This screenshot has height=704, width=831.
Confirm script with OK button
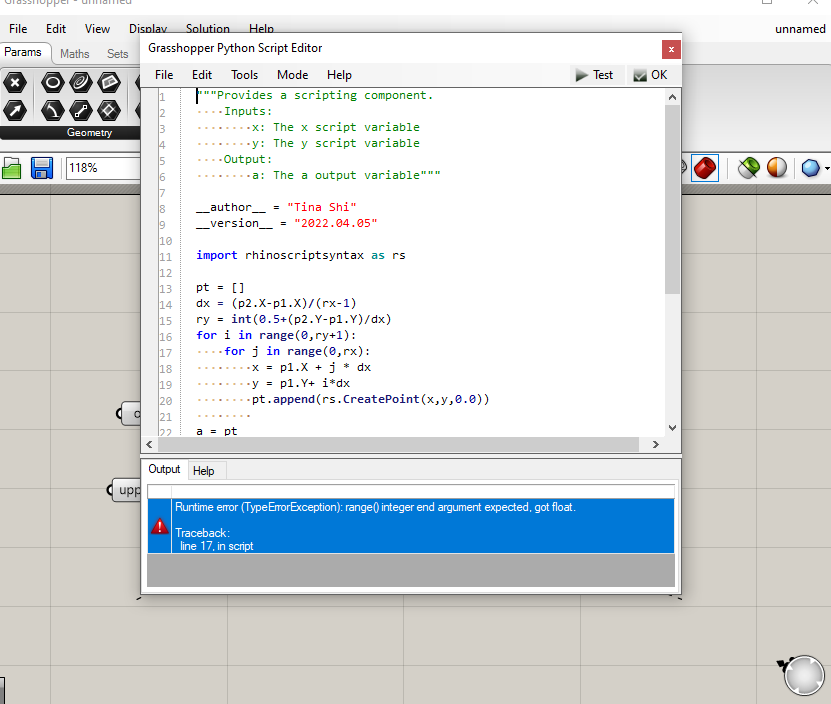pos(650,75)
